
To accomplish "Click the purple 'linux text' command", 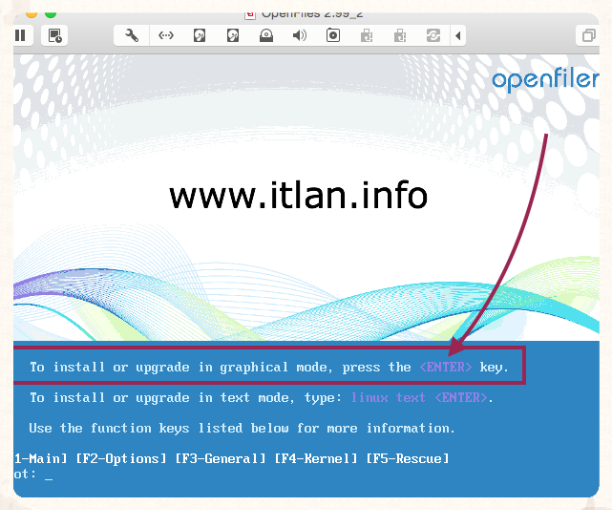I will click(387, 397).
